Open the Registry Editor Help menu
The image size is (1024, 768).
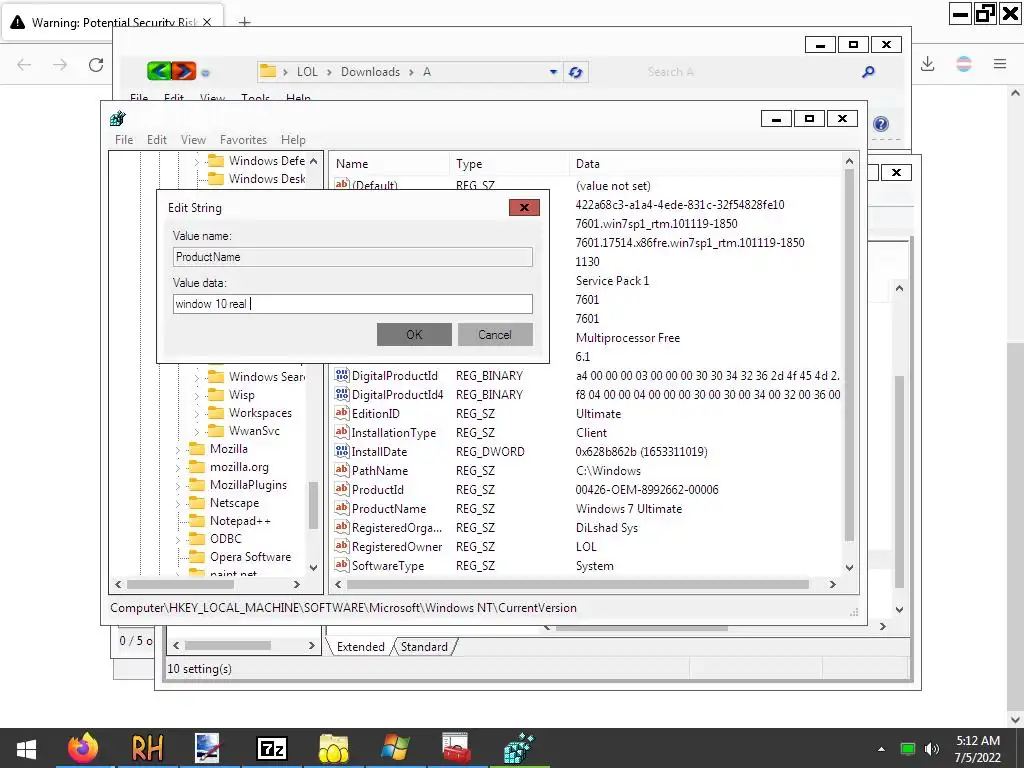coord(293,140)
